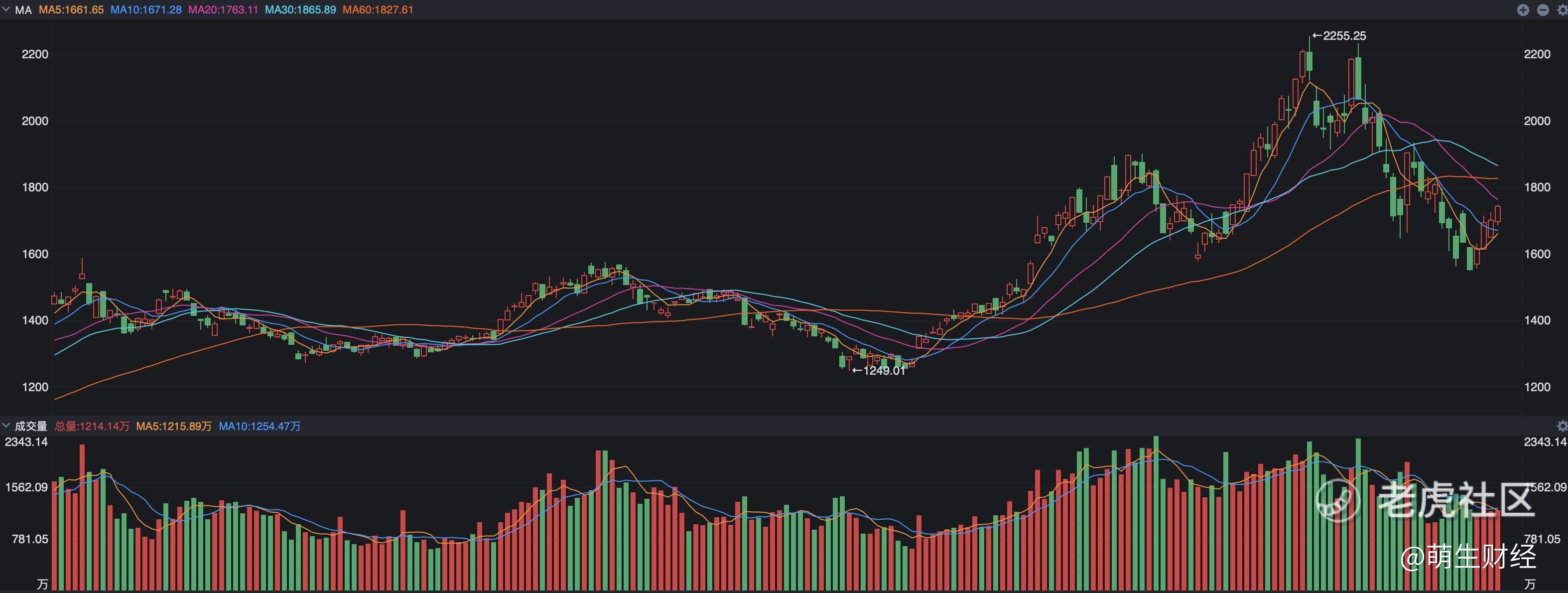The width and height of the screenshot is (1568, 593).
Task: Collapse the MA main chart panel chevron
Action: pyautogui.click(x=6, y=10)
